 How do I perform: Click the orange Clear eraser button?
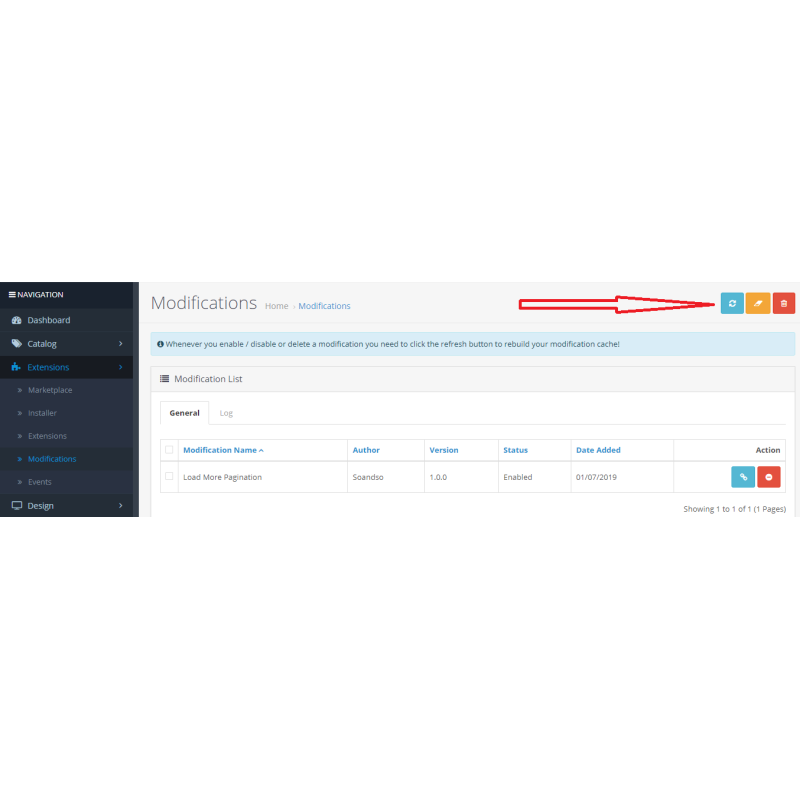click(x=758, y=303)
